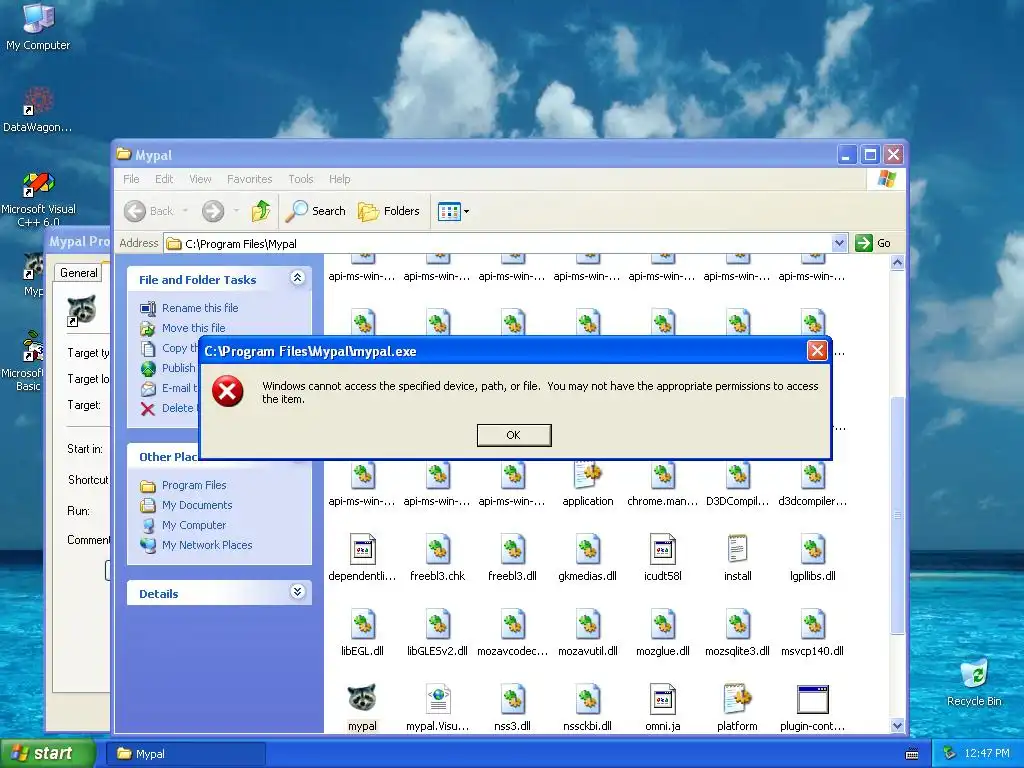The image size is (1024, 768).
Task: Select the mozglue.dll file icon
Action: click(663, 624)
